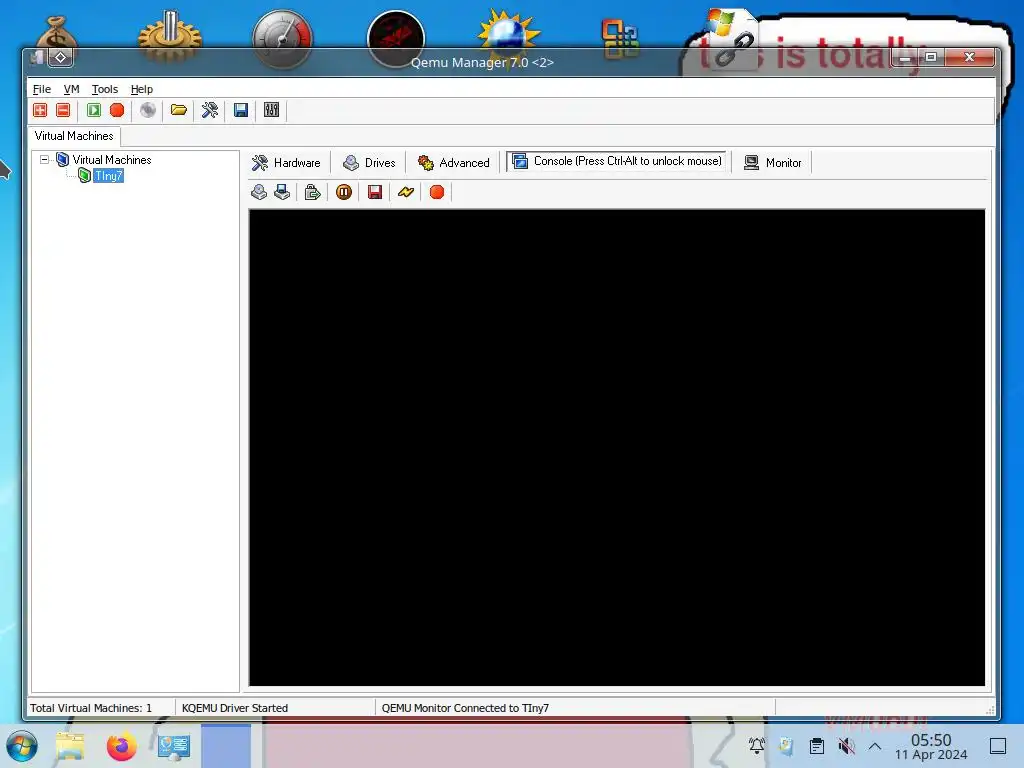The width and height of the screenshot is (1024, 768).
Task: Open the Help menu
Action: [142, 89]
